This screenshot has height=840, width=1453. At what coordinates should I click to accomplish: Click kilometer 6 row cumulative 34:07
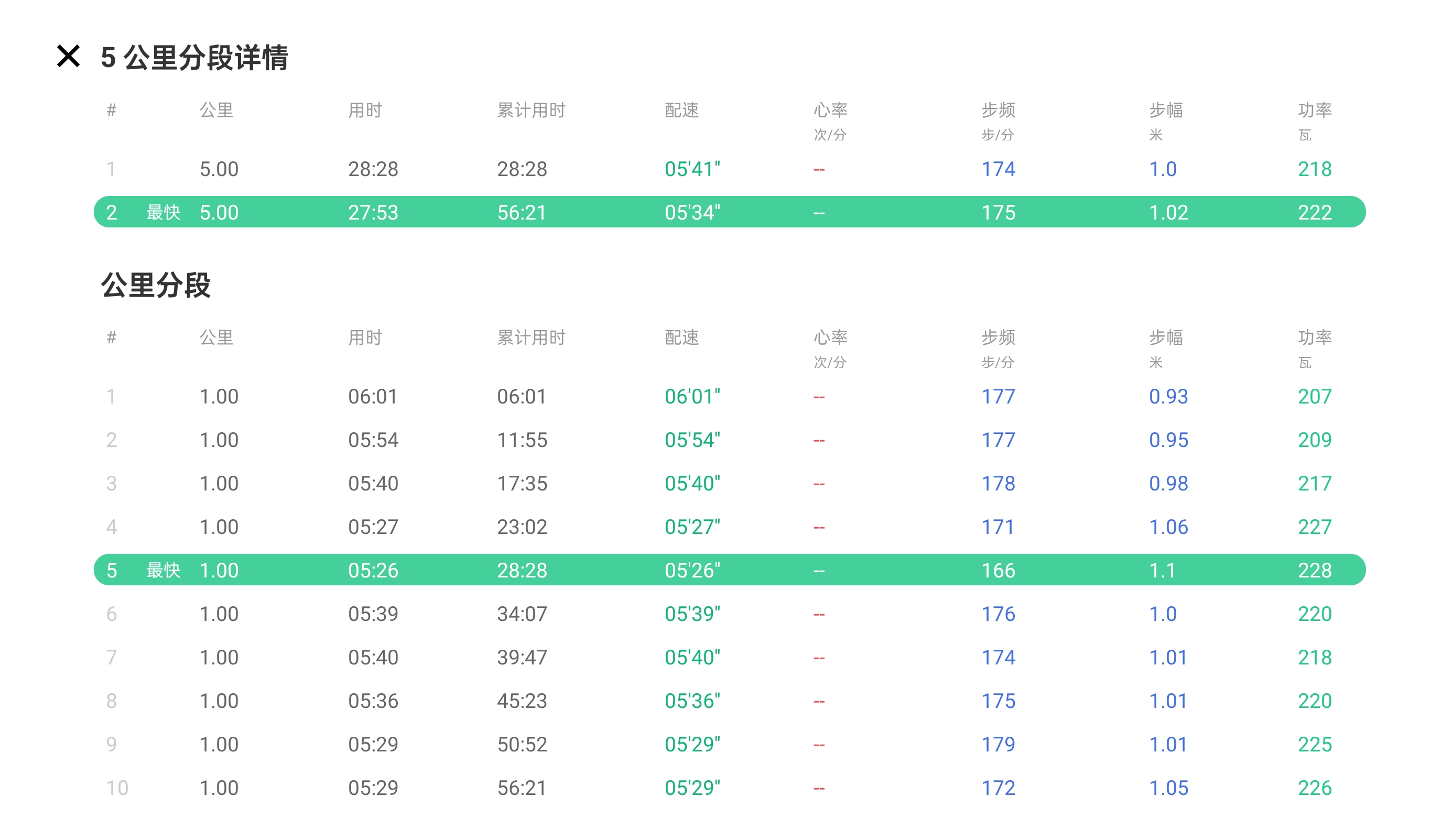click(x=522, y=614)
